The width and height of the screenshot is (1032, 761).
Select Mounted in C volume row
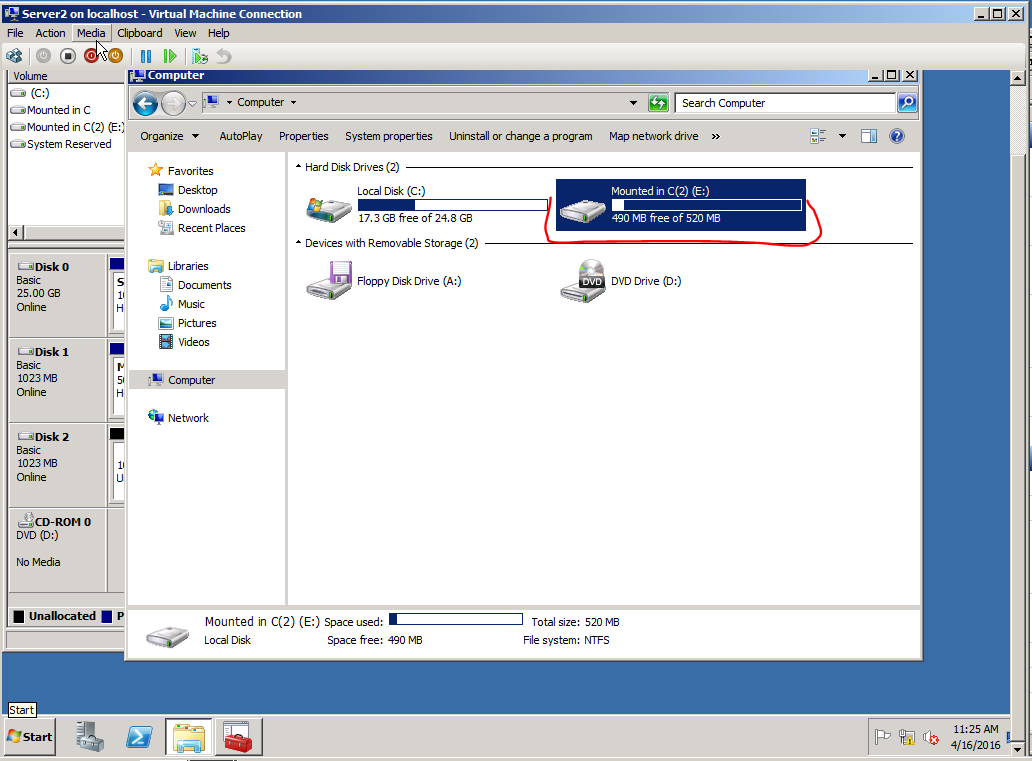(66, 110)
